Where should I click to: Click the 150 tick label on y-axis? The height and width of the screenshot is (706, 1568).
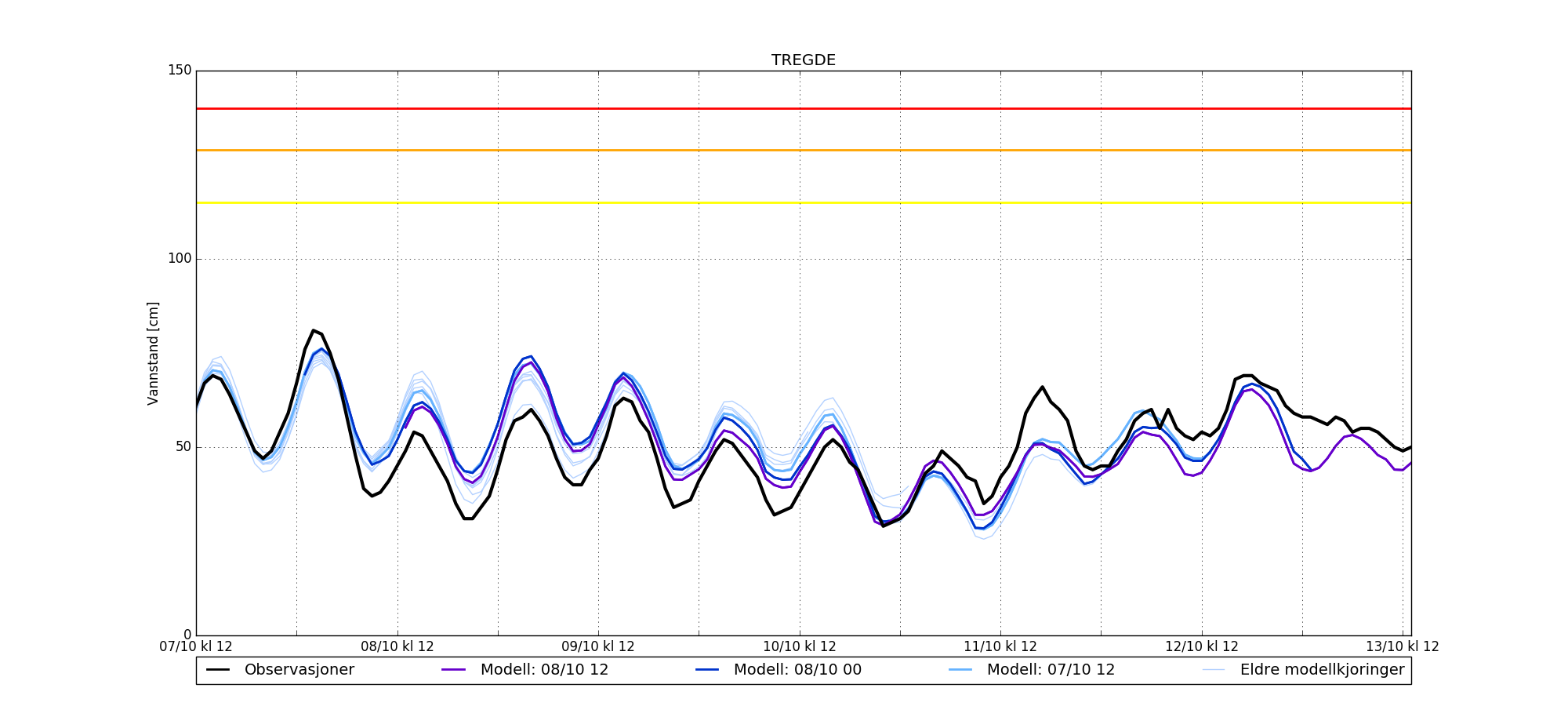pyautogui.click(x=180, y=71)
